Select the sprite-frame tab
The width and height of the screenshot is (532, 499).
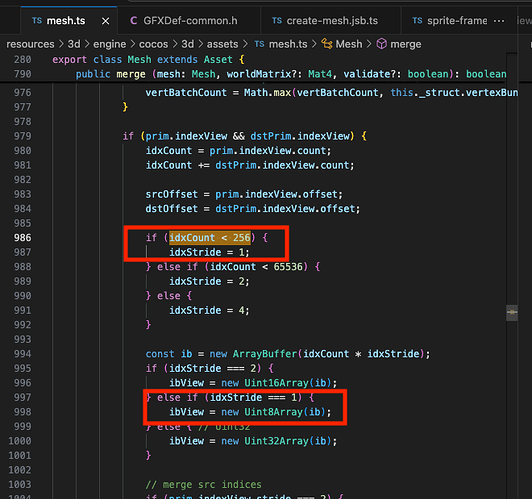(450, 21)
